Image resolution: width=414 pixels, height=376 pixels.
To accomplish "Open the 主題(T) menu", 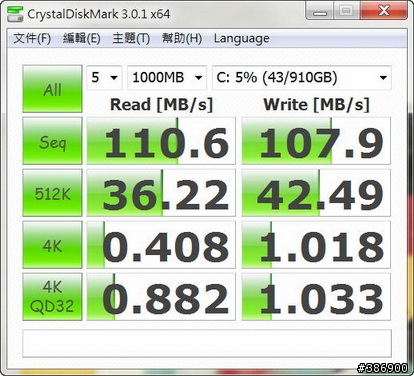I will [131, 38].
